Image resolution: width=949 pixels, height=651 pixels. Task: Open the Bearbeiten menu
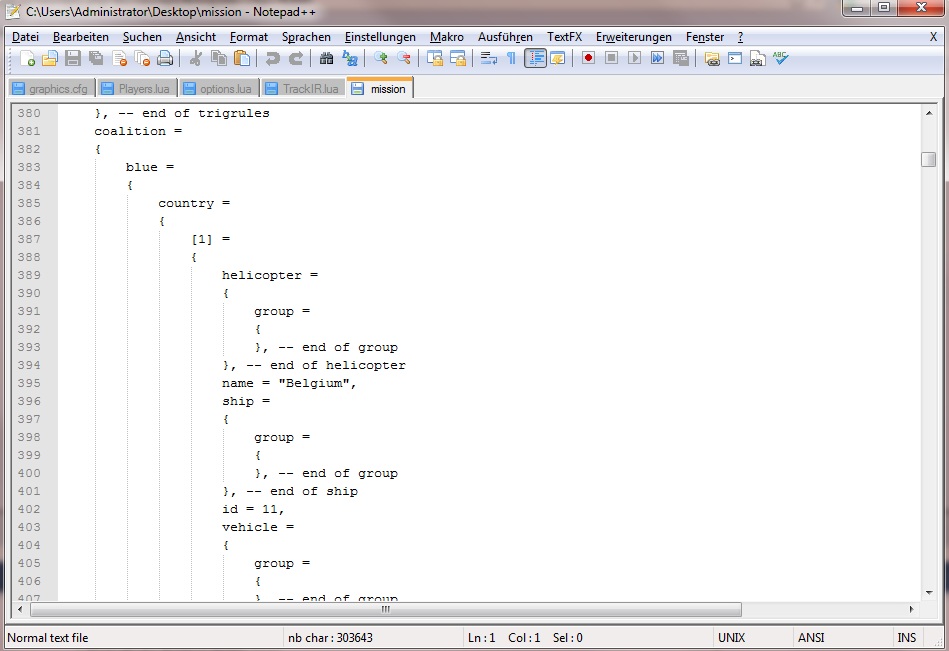click(x=80, y=37)
